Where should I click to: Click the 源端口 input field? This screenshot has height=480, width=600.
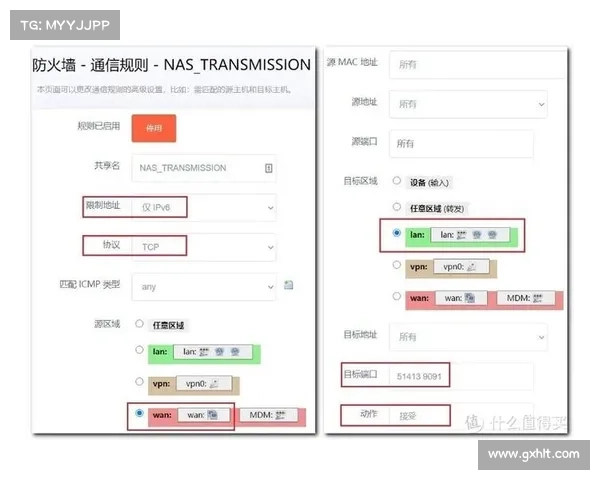pos(461,144)
